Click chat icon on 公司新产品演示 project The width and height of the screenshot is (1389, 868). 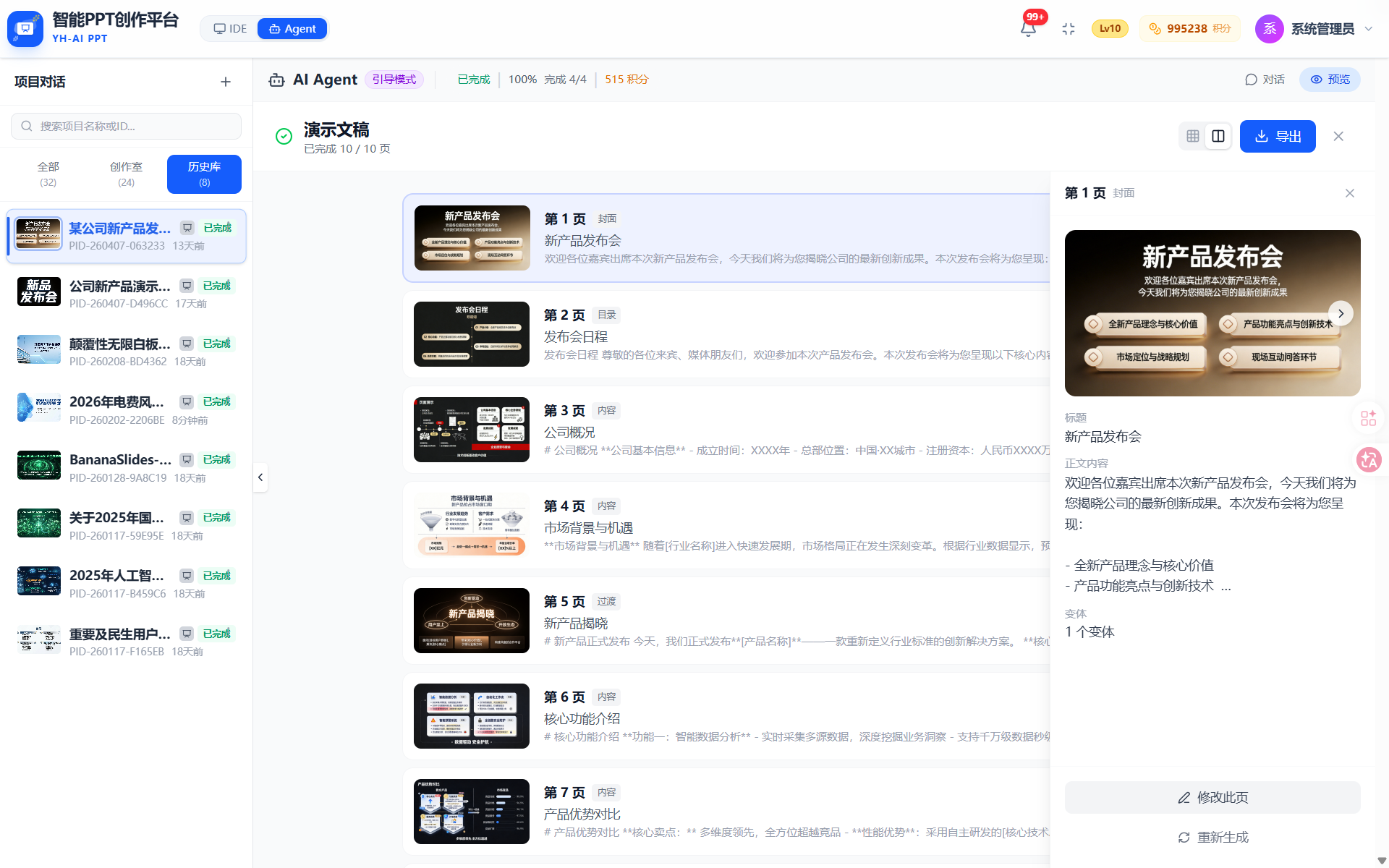pos(187,286)
